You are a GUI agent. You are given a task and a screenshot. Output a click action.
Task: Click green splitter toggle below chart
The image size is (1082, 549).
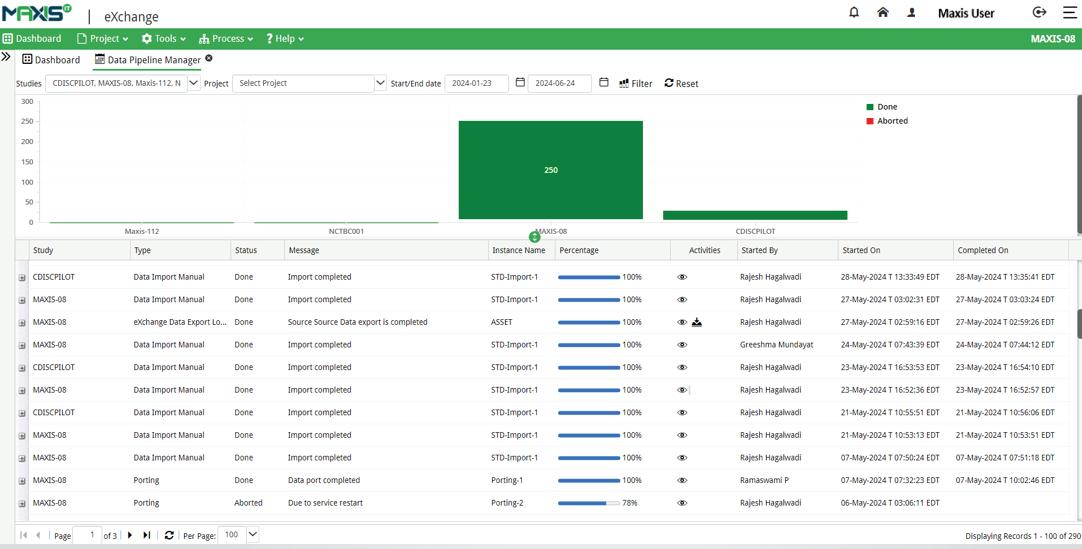[x=534, y=237]
